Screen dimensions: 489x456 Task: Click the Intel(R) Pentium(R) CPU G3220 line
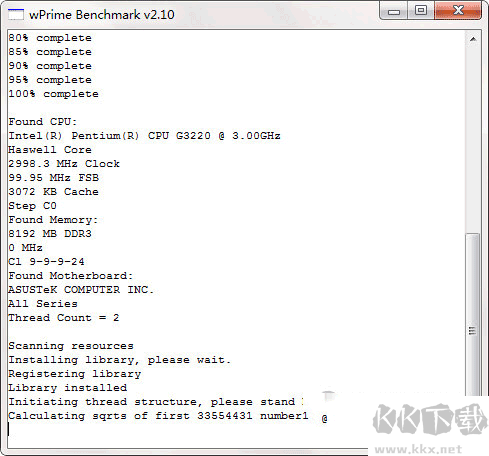pyautogui.click(x=144, y=136)
